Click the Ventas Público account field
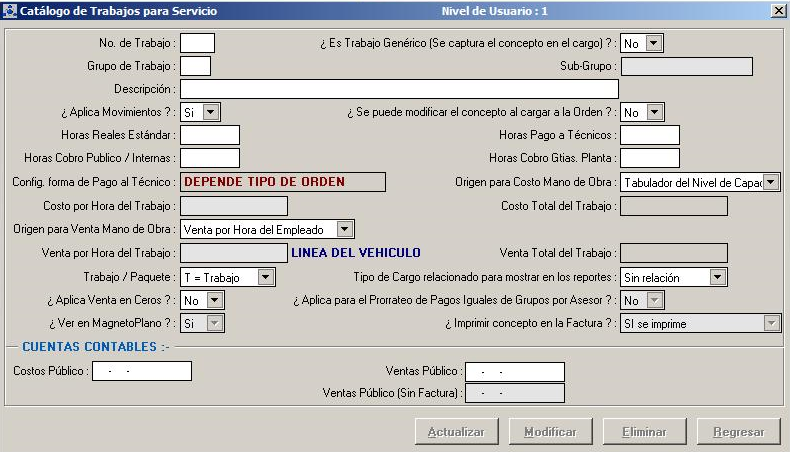Image resolution: width=790 pixels, height=452 pixels. (x=514, y=372)
